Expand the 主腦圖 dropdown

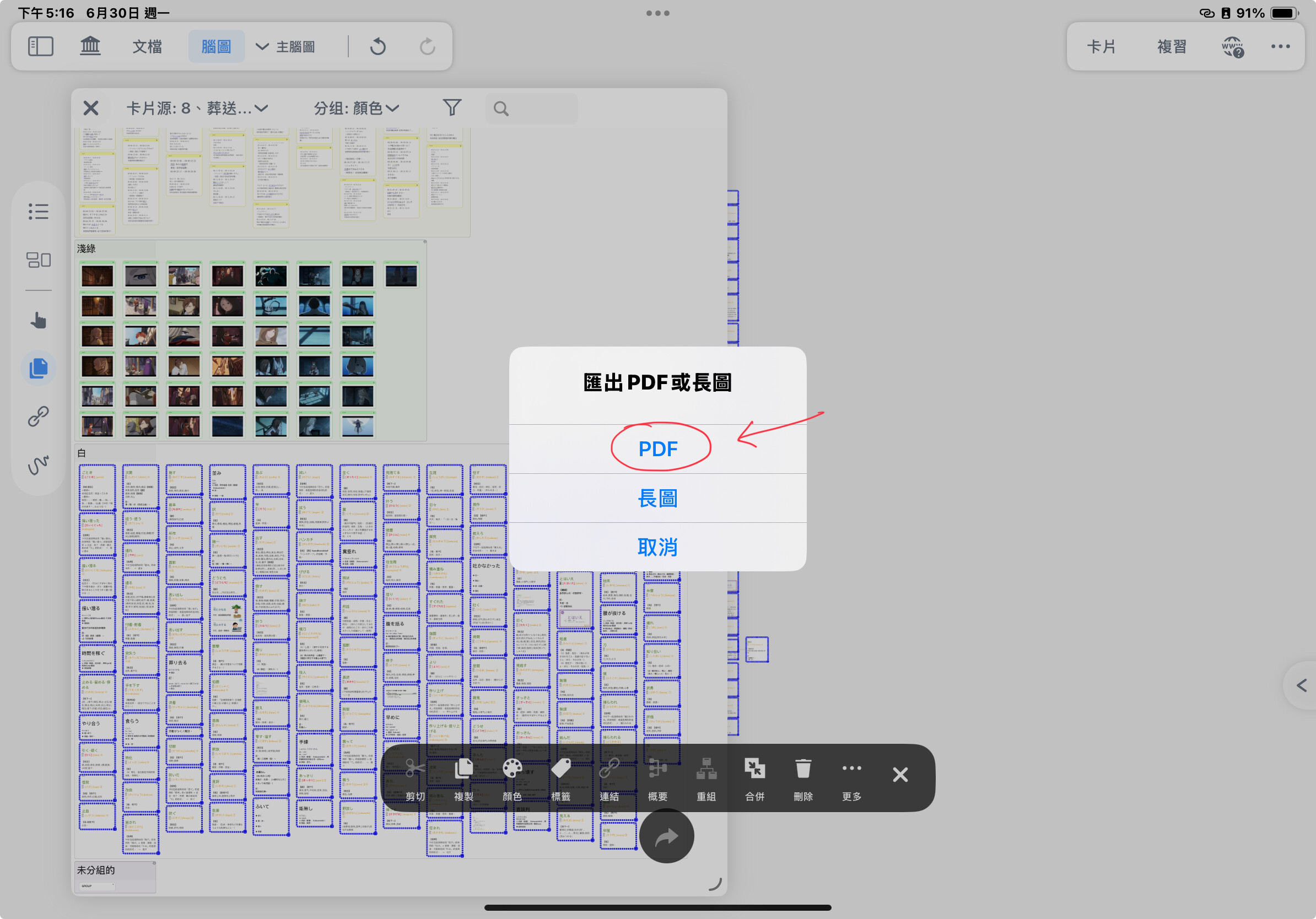[285, 46]
